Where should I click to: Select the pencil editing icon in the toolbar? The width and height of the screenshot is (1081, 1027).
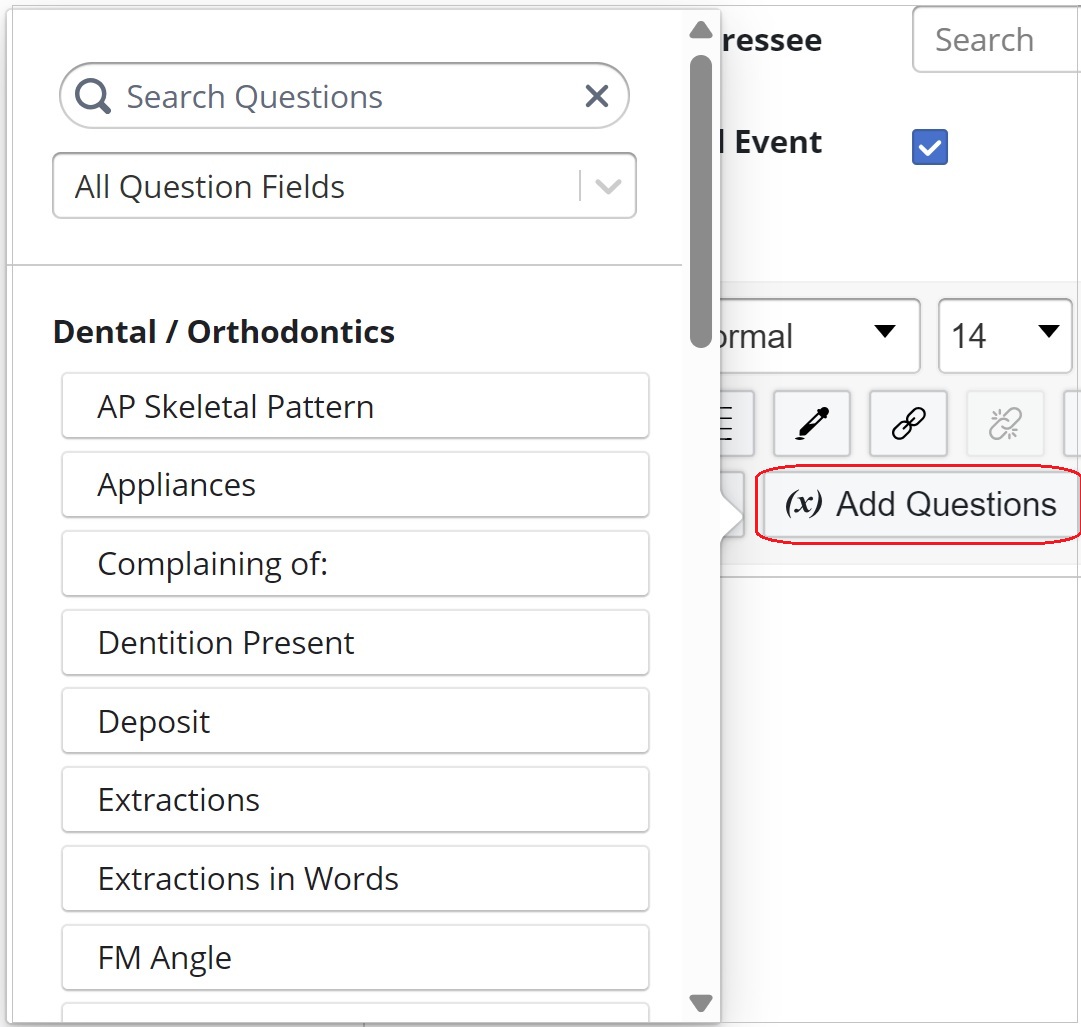tap(811, 423)
